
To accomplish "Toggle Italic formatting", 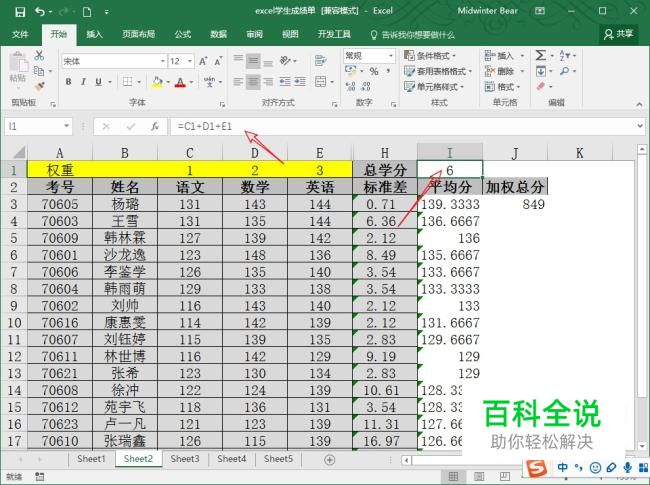I will click(83, 82).
